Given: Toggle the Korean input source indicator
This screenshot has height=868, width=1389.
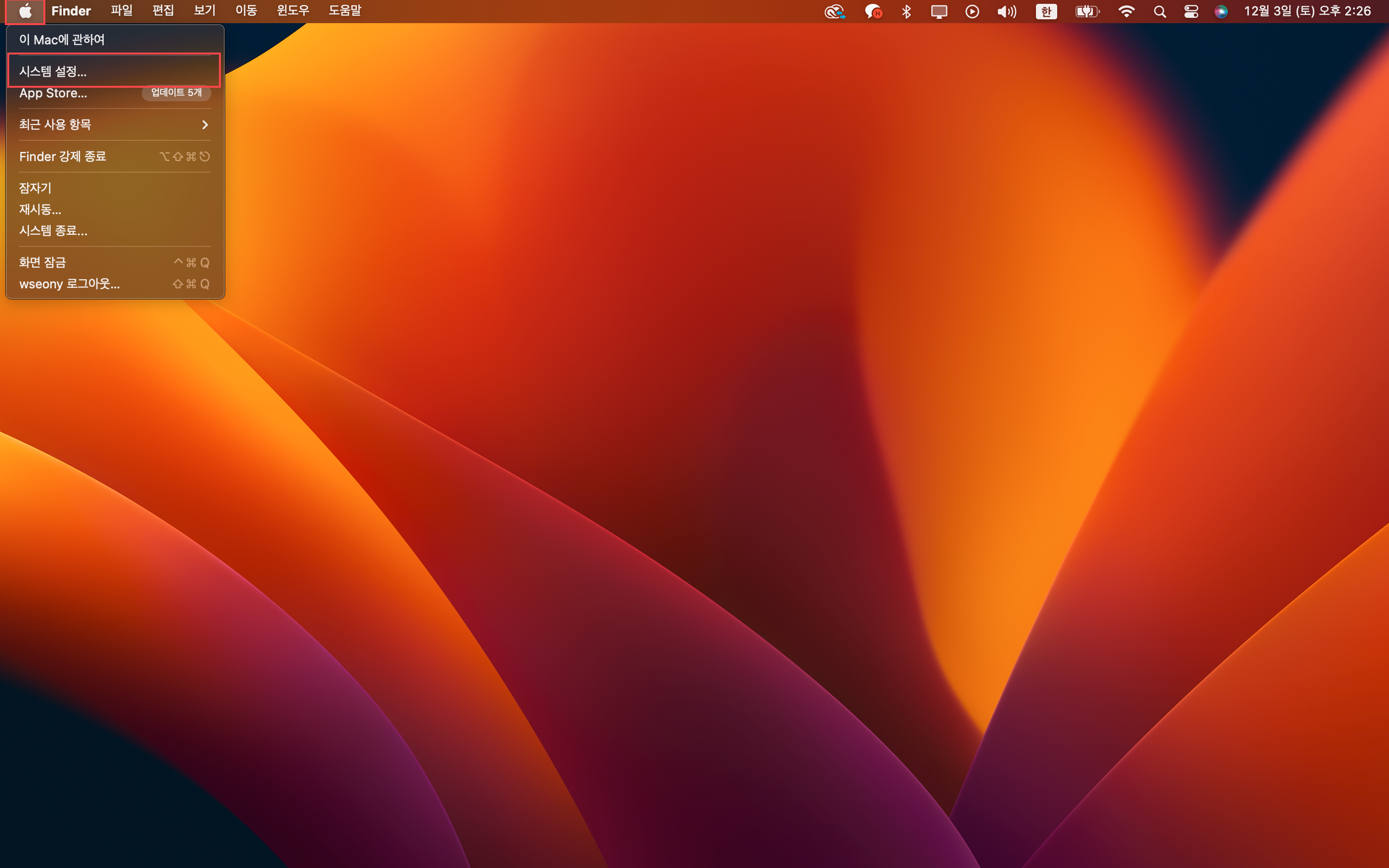Looking at the screenshot, I should pyautogui.click(x=1046, y=12).
